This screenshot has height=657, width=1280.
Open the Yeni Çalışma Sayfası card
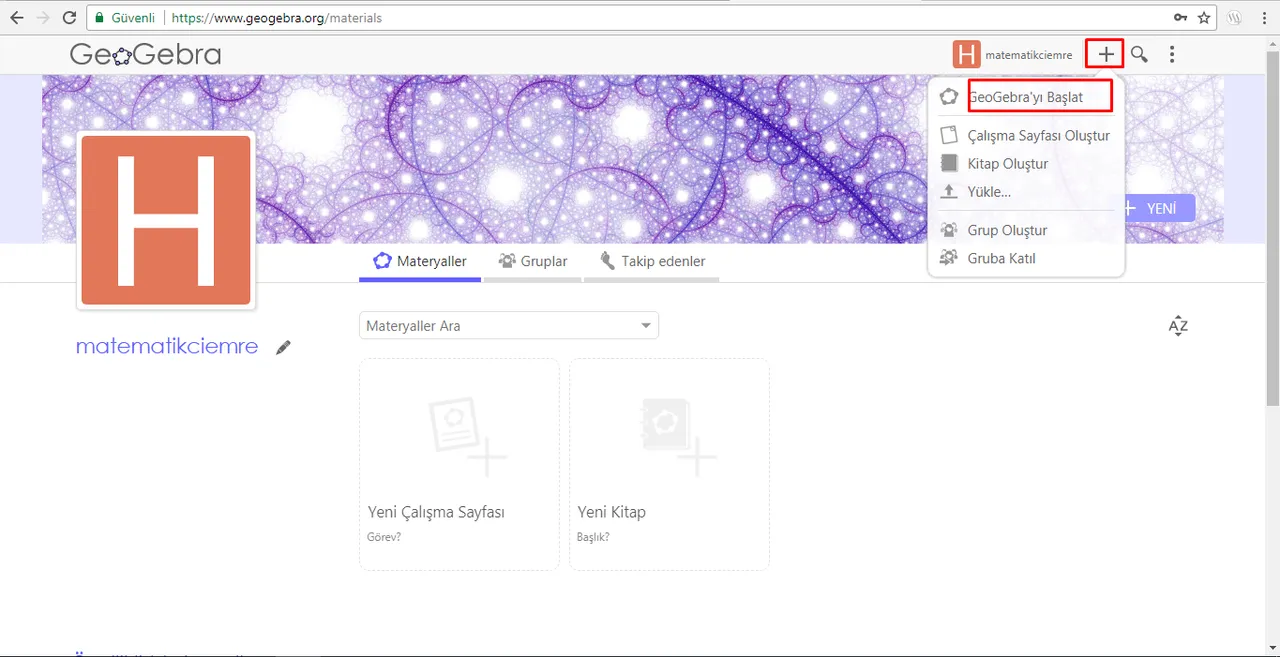(459, 464)
